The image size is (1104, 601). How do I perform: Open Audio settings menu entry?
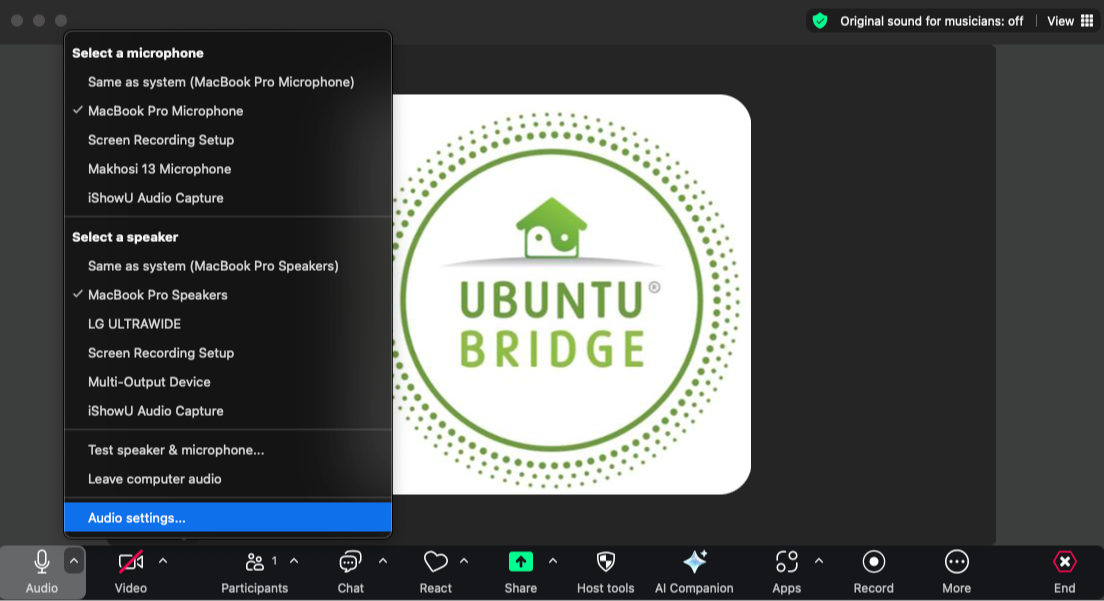click(228, 518)
